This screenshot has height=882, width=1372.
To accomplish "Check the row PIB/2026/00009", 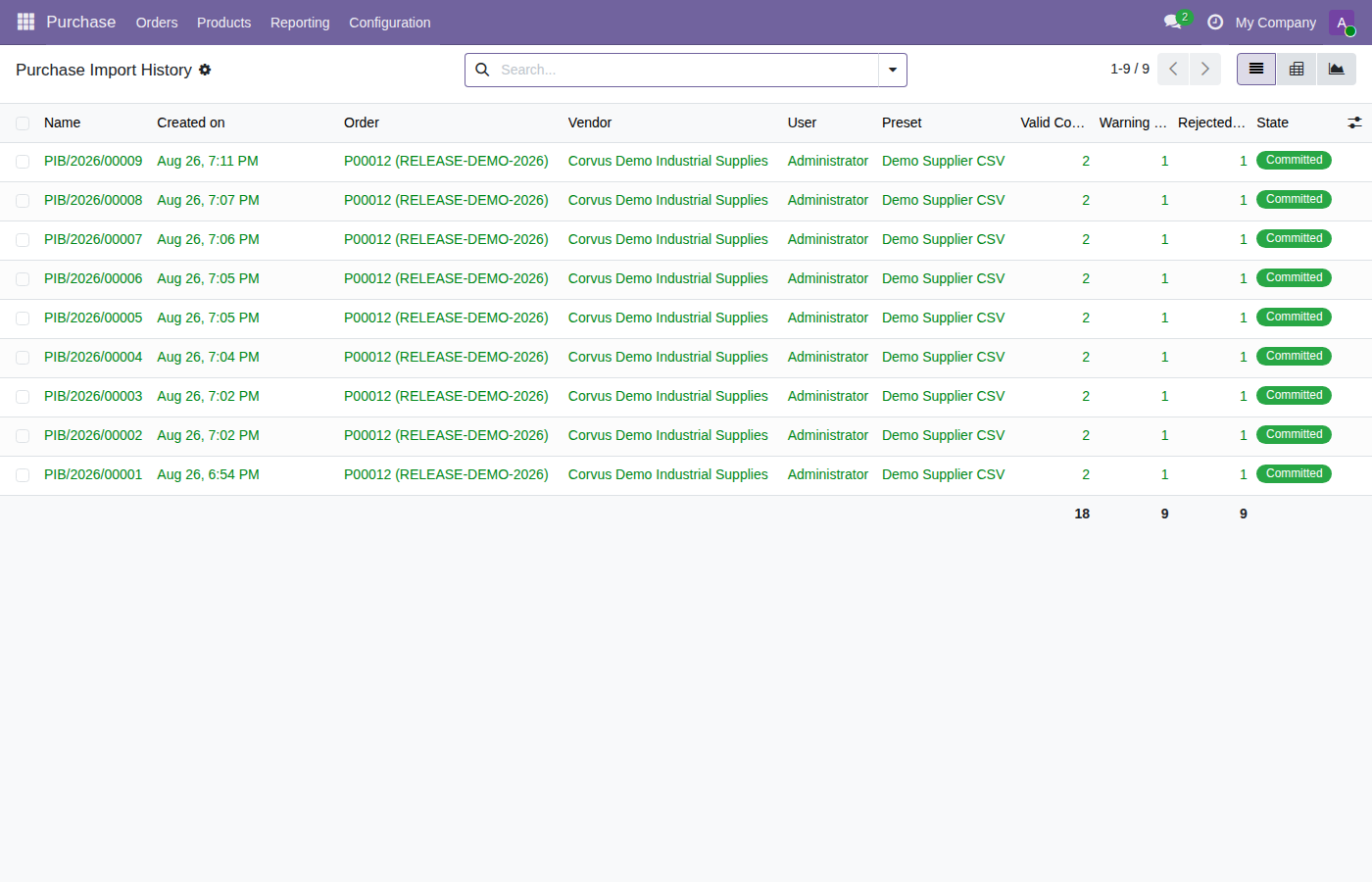I will tap(23, 162).
